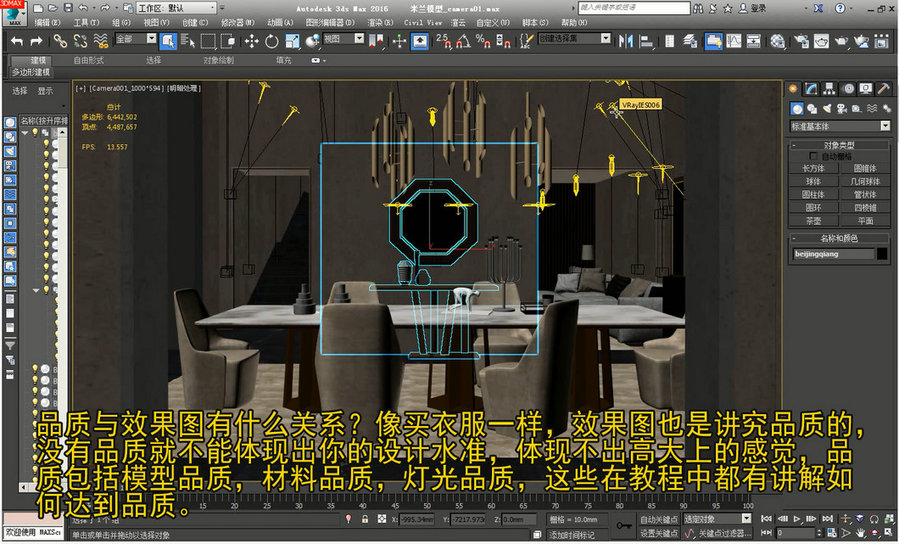Click the 球体 sphere button
899x544 pixels.
[x=813, y=181]
